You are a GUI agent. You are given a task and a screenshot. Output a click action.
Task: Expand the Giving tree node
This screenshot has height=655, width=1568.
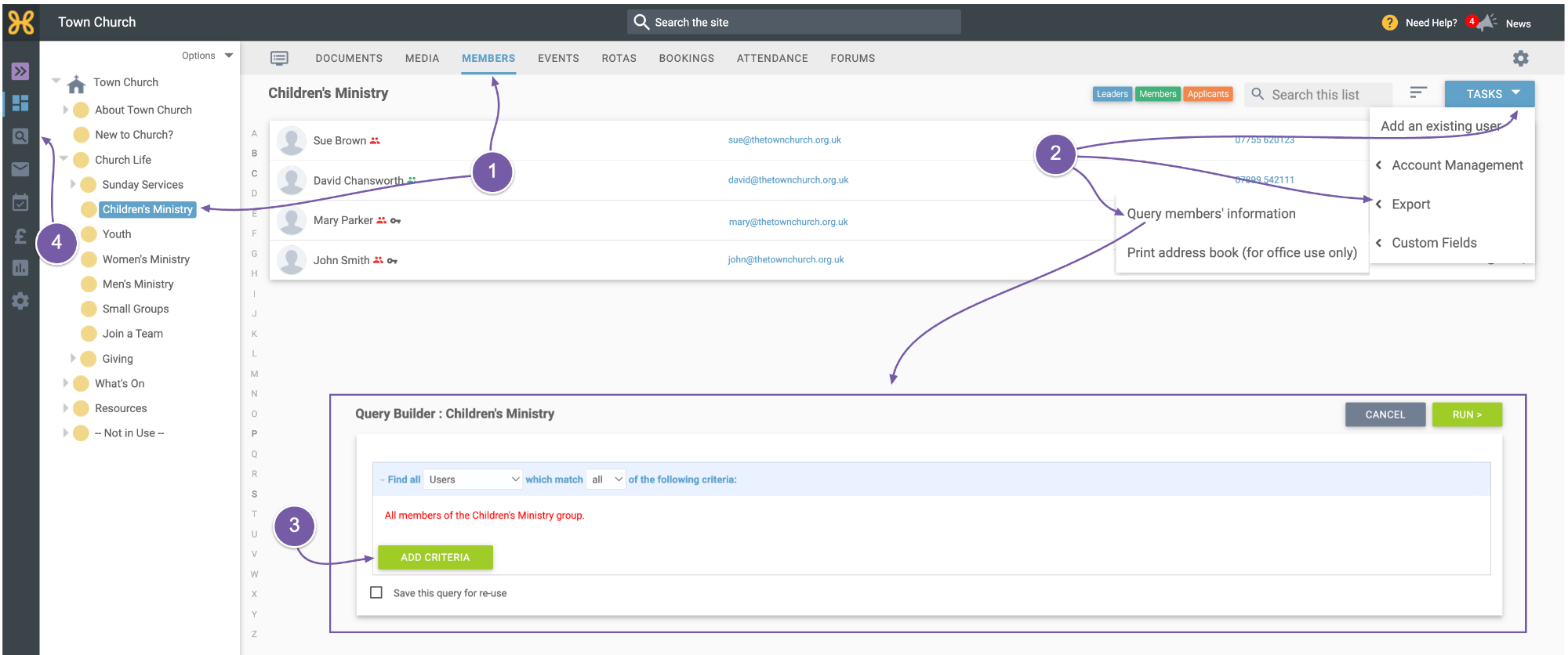73,358
